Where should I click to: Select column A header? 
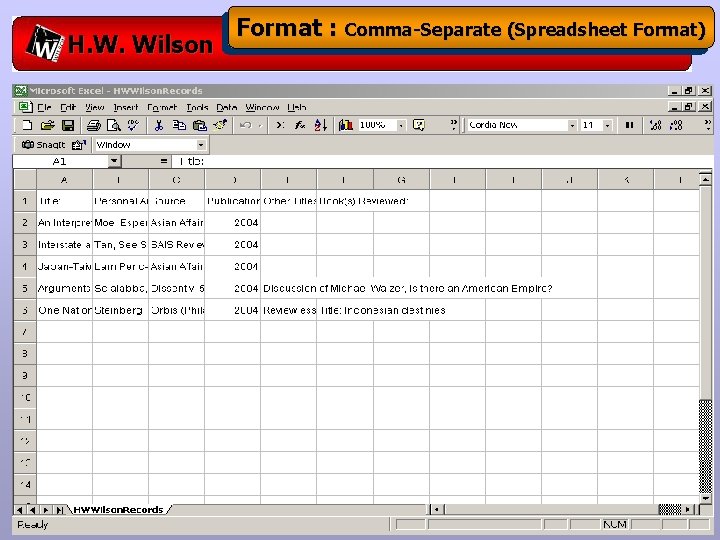[x=64, y=180]
